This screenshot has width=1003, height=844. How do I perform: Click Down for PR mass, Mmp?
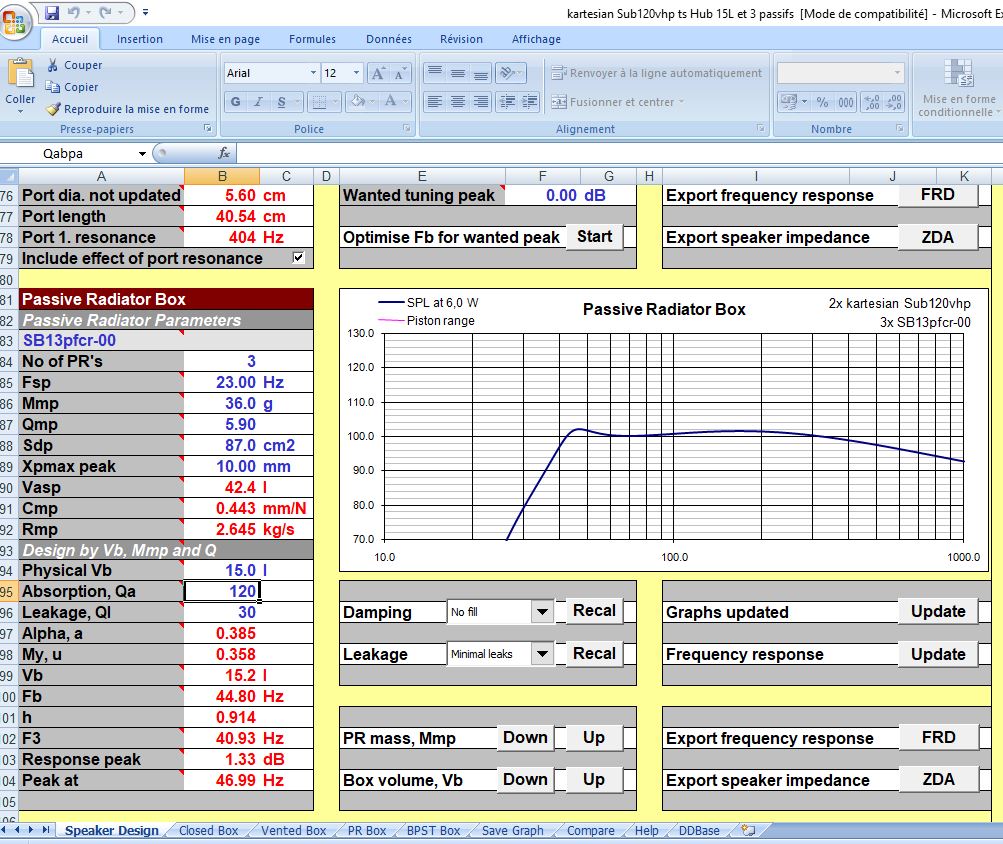pos(525,737)
